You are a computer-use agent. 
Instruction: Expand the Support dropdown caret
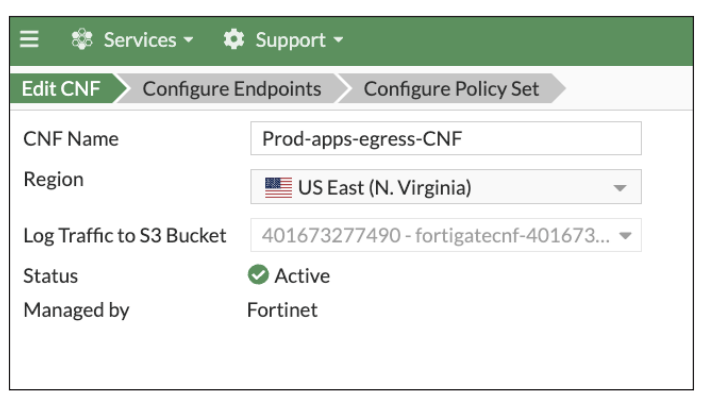pos(338,40)
